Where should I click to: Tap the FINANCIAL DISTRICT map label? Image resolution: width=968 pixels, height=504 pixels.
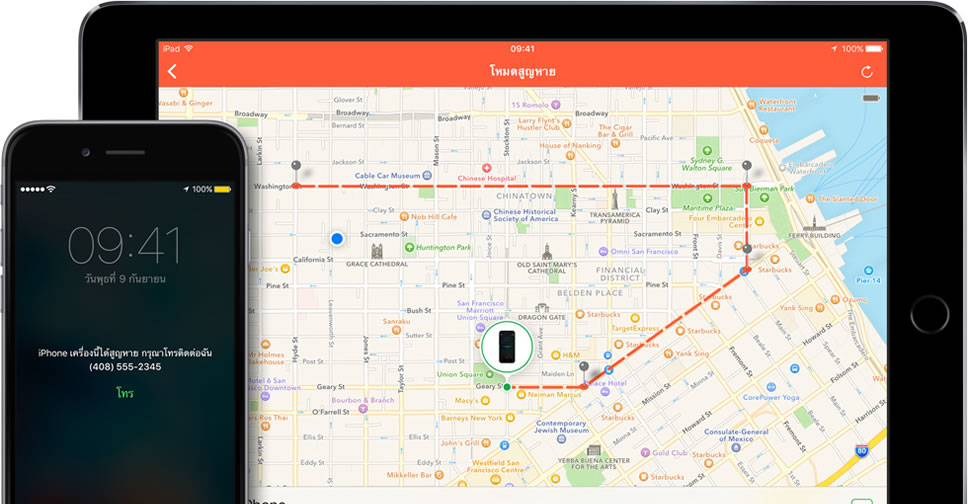pyautogui.click(x=619, y=274)
